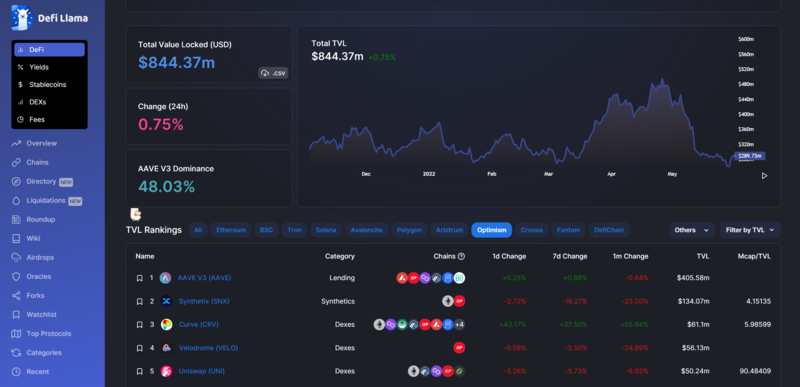The width and height of the screenshot is (800, 387).
Task: Filter rankings by Arbitrum
Action: (x=449, y=230)
